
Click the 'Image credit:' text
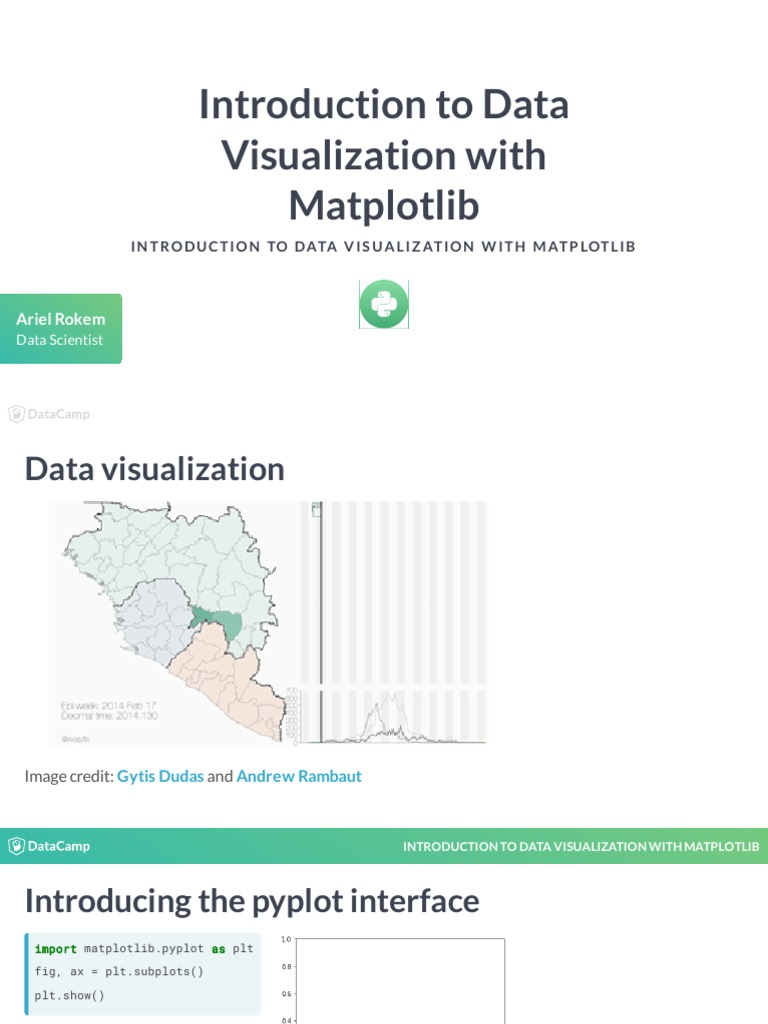point(69,776)
